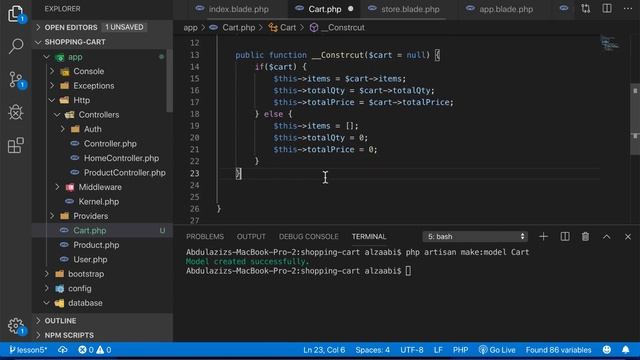Open Kernel.php in the file tree
Screen dimensions: 640x360
[100, 202]
